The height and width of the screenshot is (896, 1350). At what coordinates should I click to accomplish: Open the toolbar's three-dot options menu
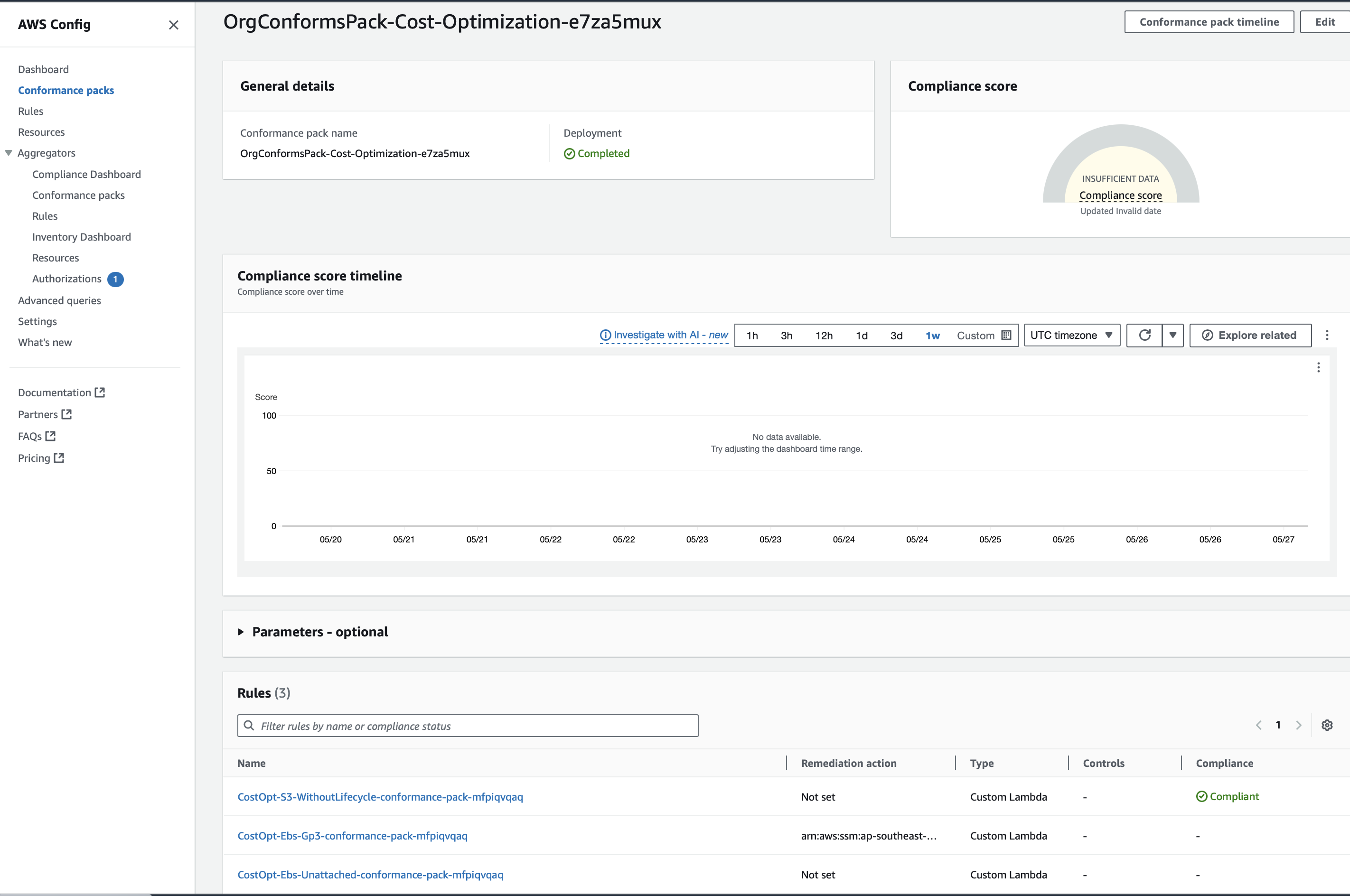point(1327,336)
